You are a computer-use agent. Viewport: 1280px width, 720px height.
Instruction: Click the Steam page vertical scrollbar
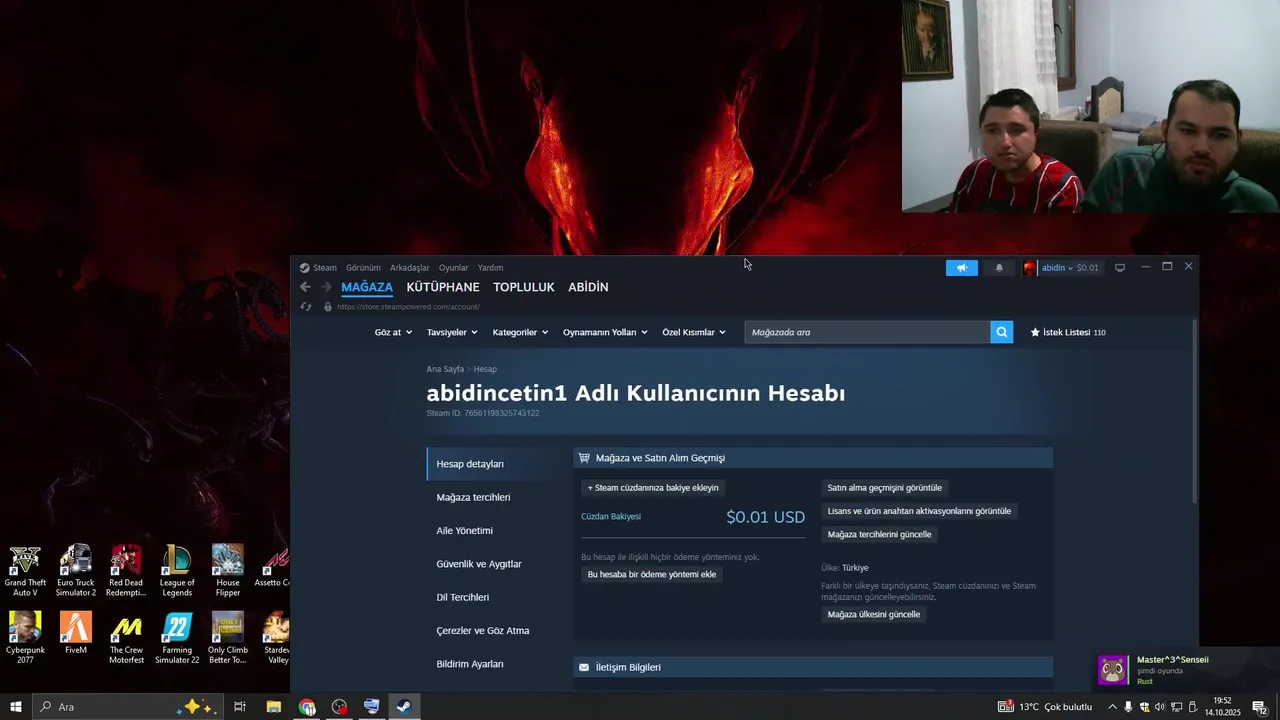coord(1194,411)
